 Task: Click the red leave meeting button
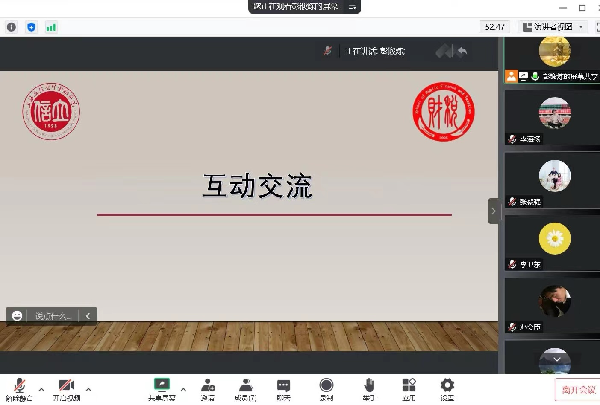(577, 390)
